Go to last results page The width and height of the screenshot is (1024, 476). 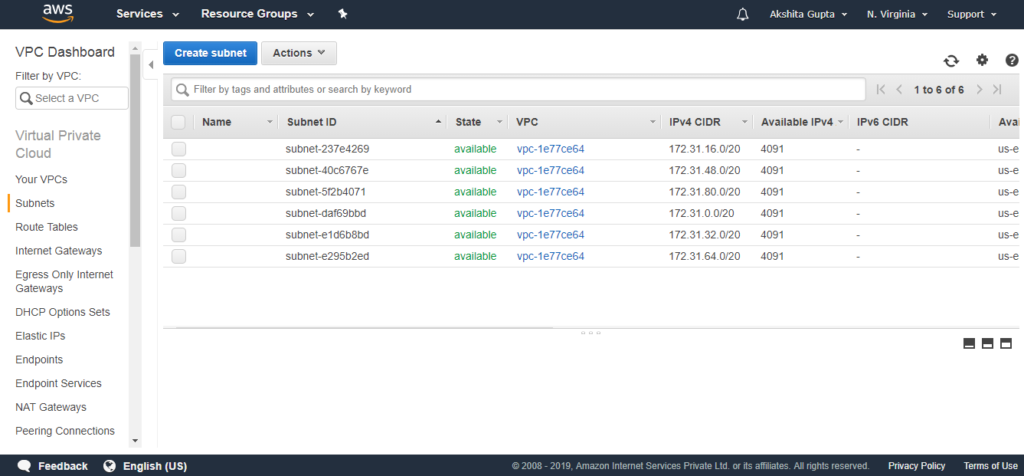[x=997, y=89]
